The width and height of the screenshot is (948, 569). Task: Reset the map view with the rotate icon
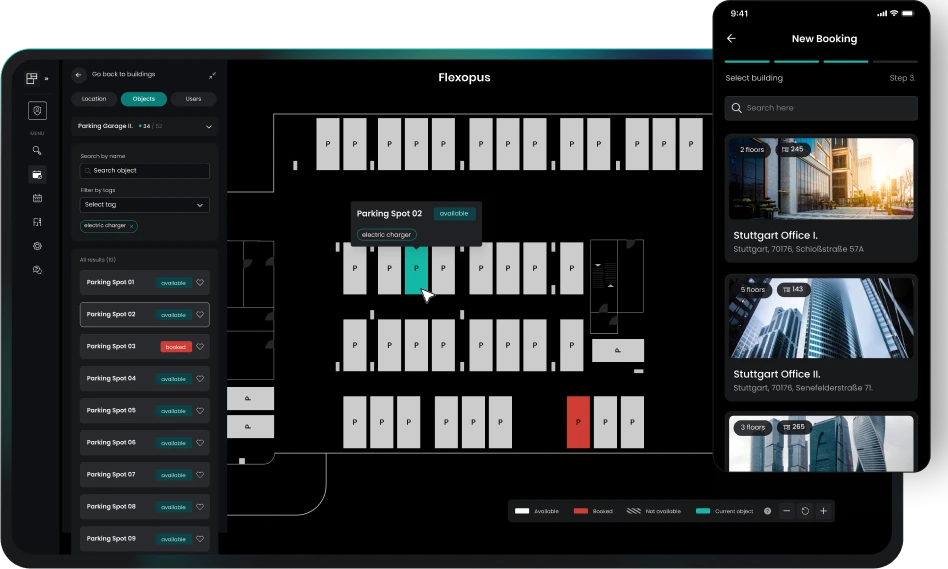tap(805, 511)
